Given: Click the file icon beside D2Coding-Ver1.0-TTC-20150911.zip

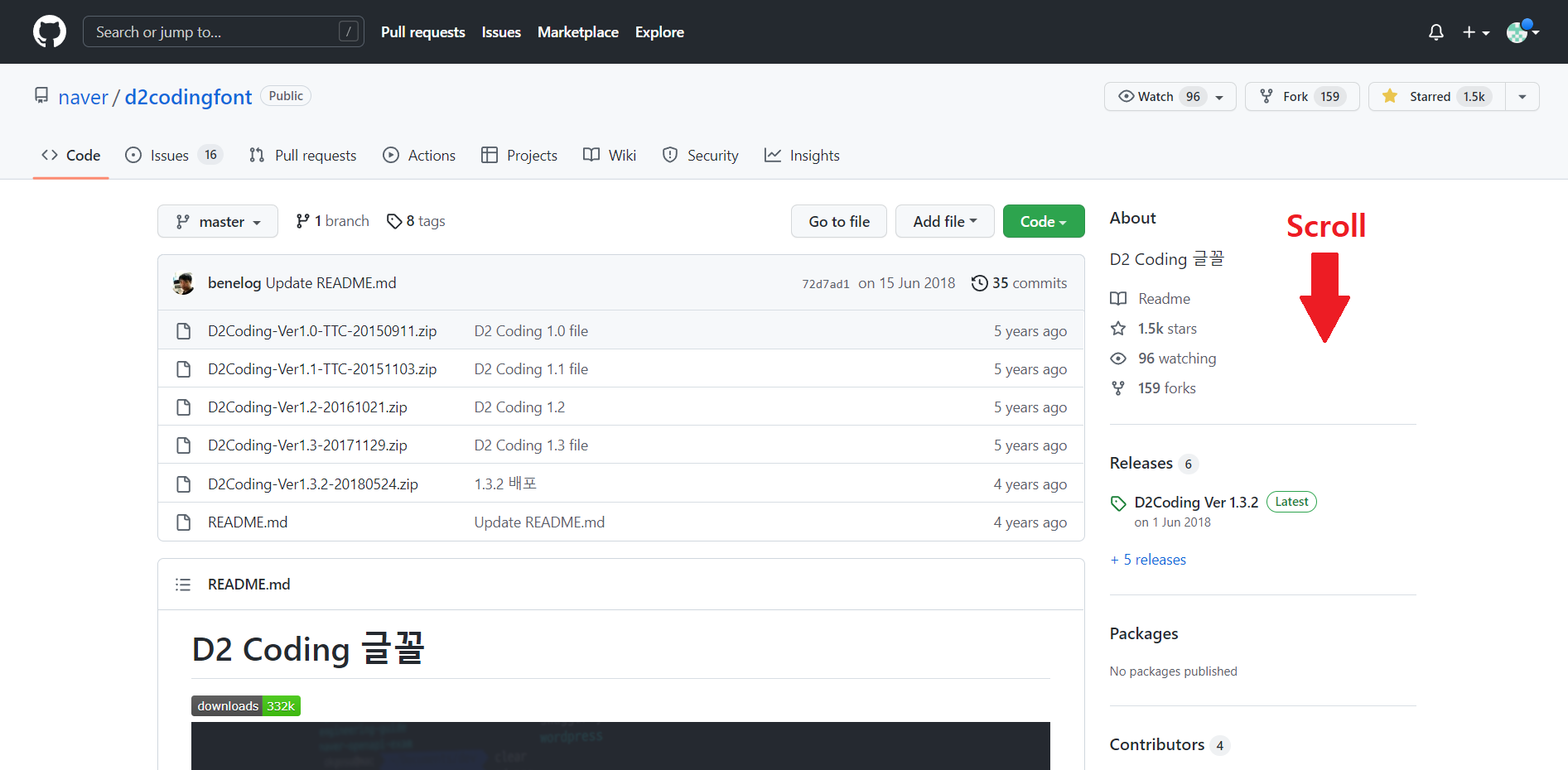Looking at the screenshot, I should 183,331.
